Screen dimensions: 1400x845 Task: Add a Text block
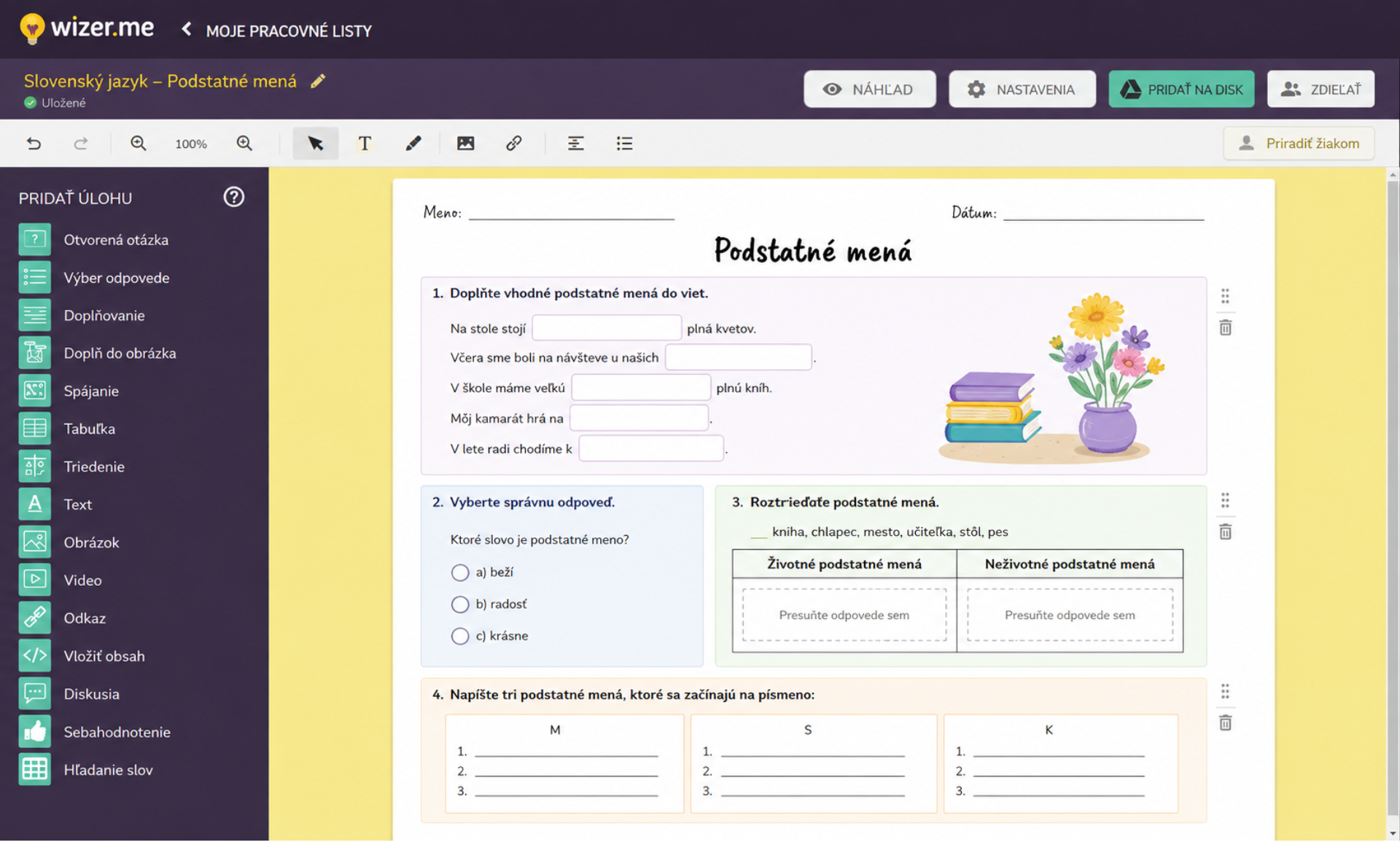click(56, 505)
